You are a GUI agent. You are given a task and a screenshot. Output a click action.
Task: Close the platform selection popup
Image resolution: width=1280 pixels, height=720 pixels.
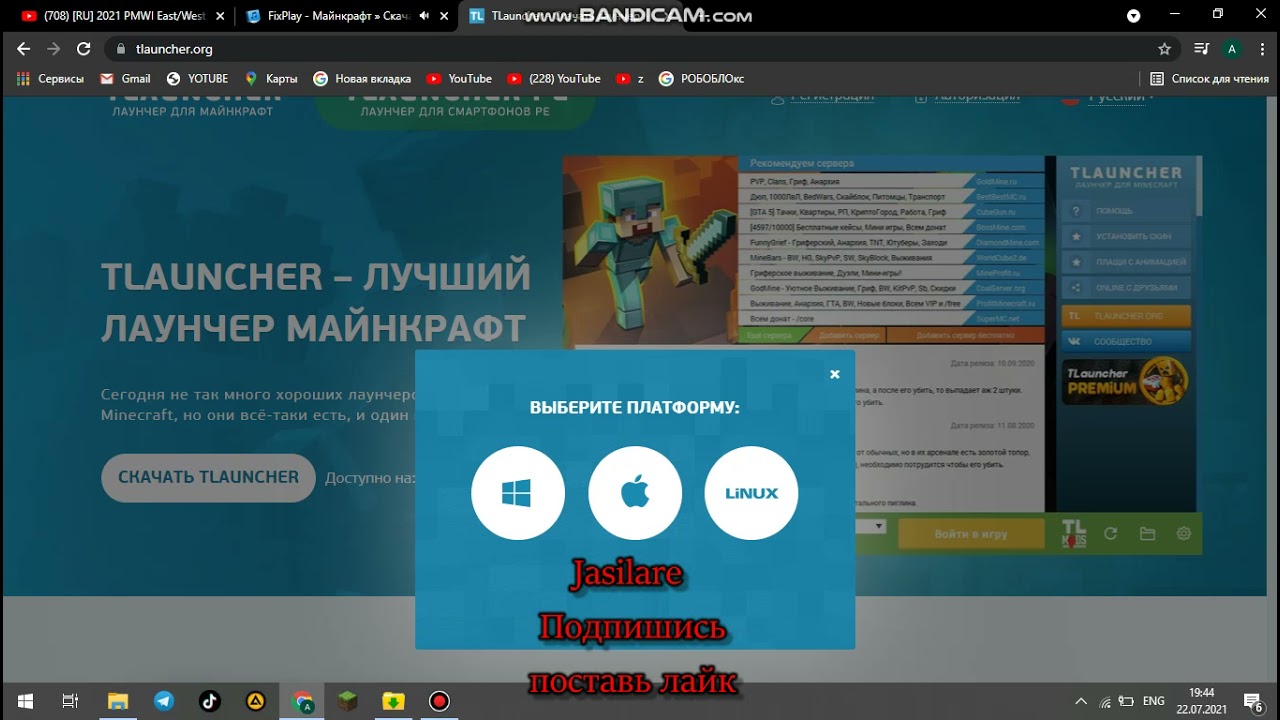click(x=835, y=375)
